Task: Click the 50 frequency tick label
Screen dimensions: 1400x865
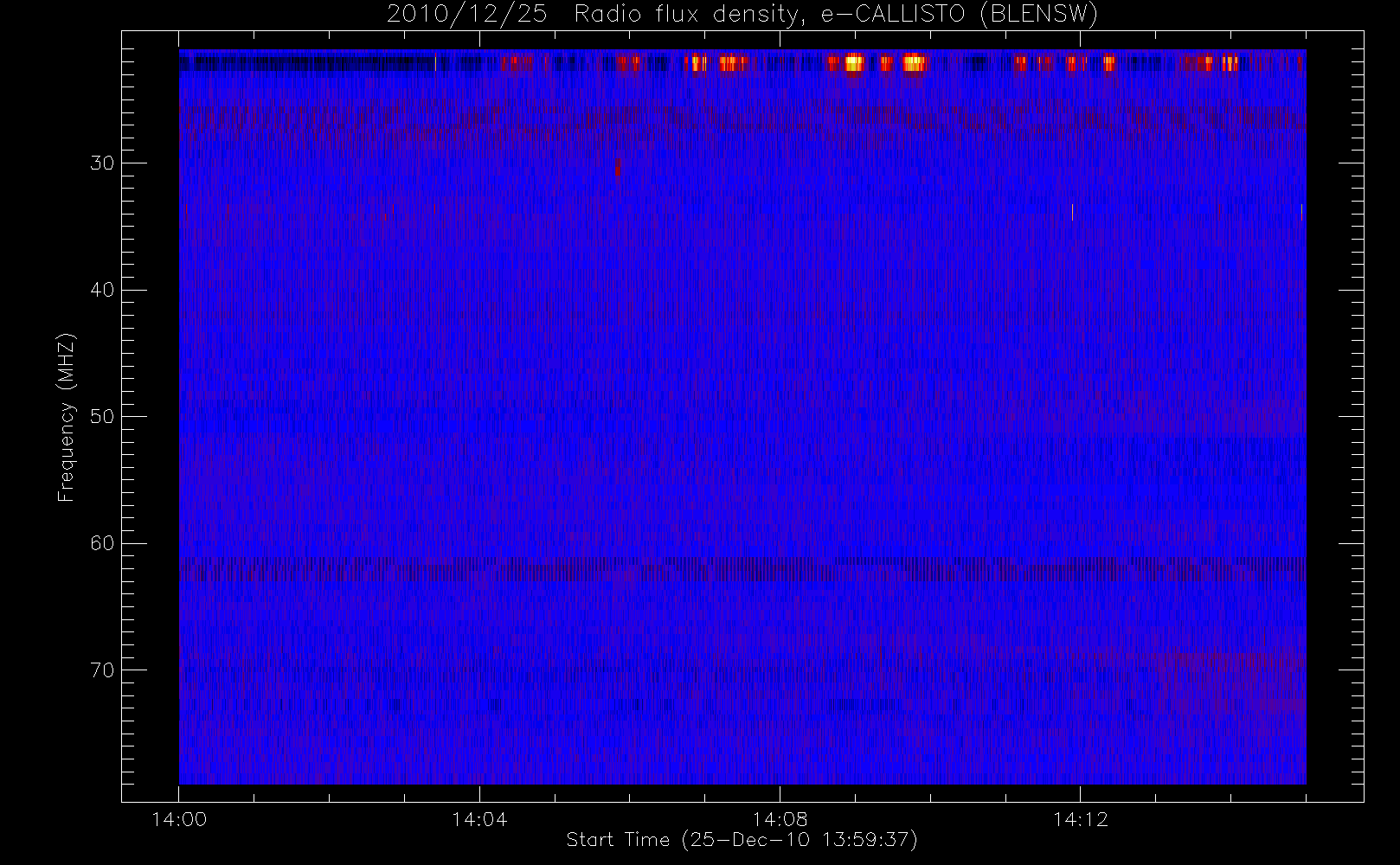Action: (x=101, y=416)
